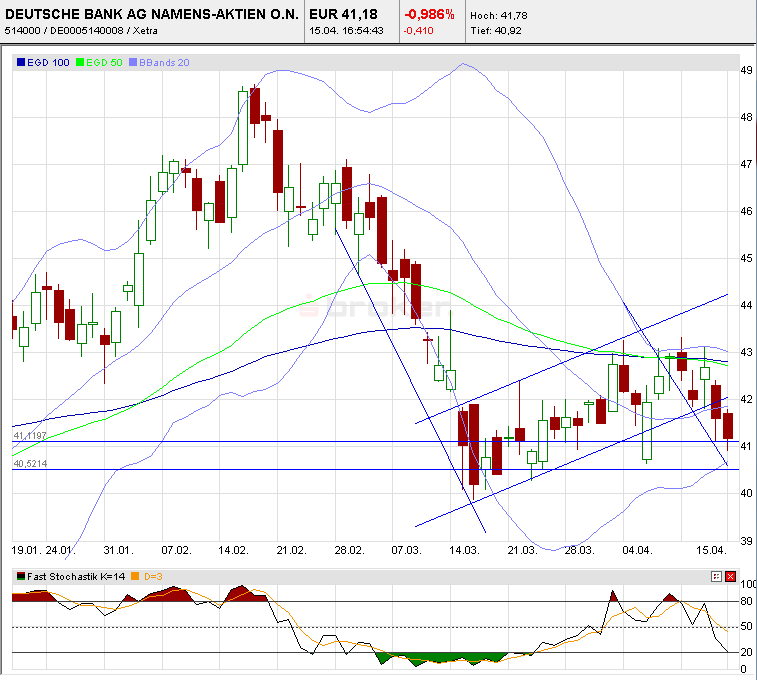Screen dimensions: 757x680
Task: Click the 80 stochastic axis label
Action: [746, 601]
